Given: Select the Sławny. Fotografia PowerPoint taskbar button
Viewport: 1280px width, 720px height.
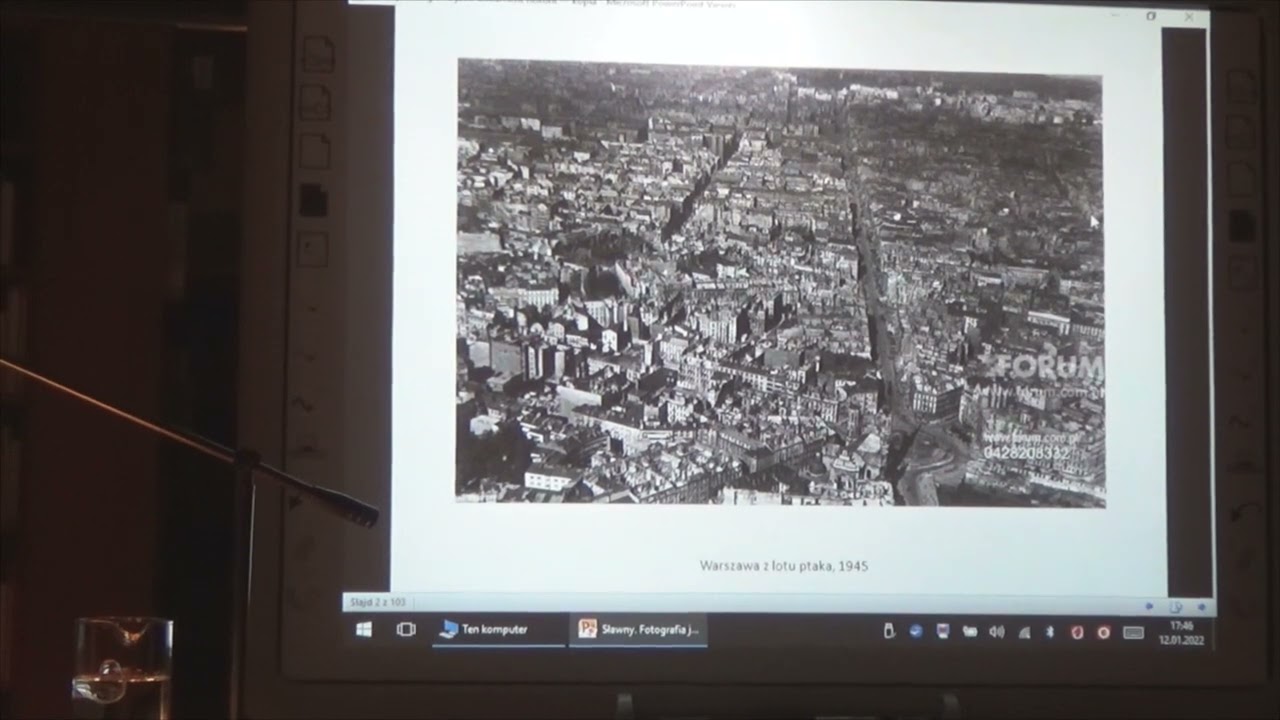Looking at the screenshot, I should pos(639,630).
